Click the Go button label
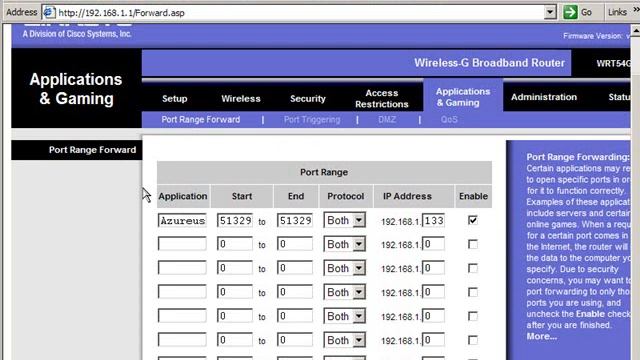Screen dimensions: 640x360 click(586, 12)
